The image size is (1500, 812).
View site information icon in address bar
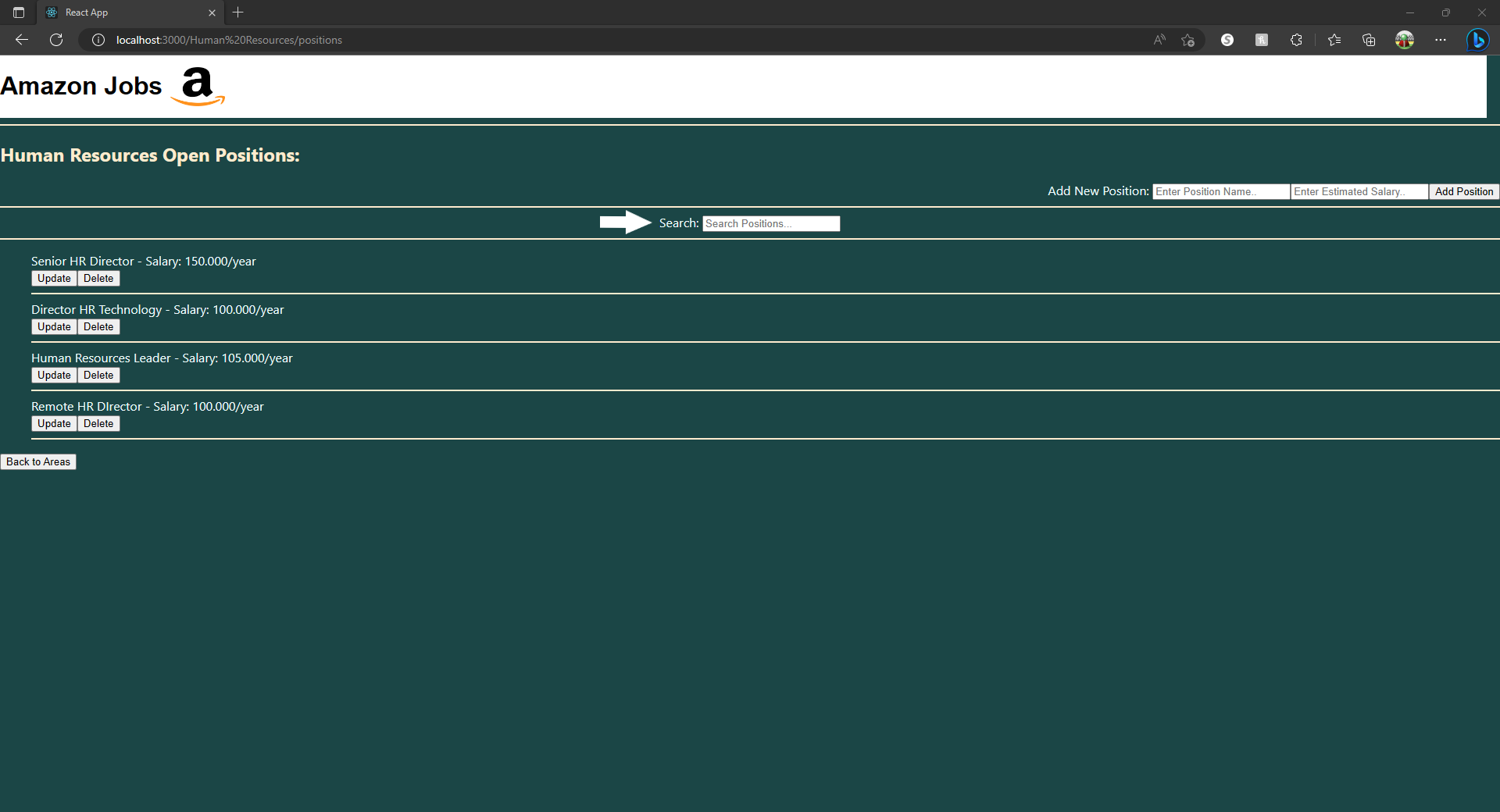(x=98, y=40)
